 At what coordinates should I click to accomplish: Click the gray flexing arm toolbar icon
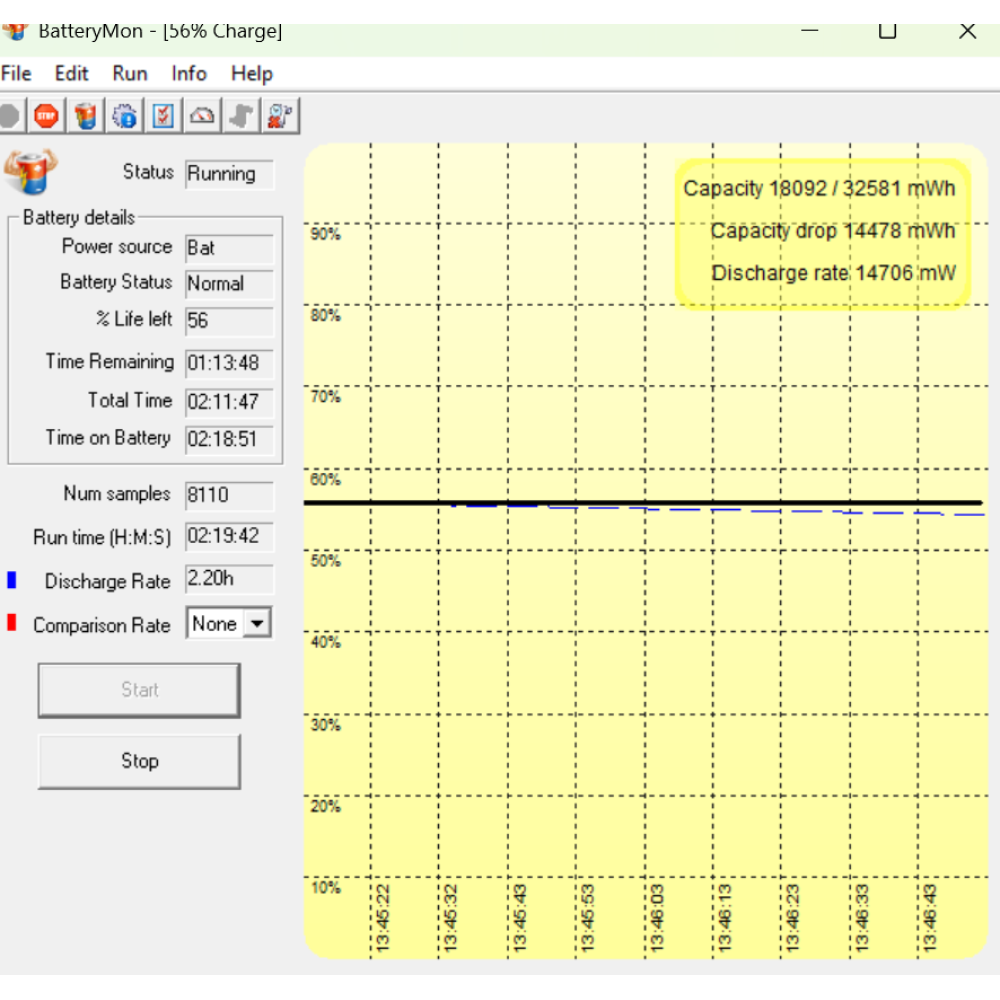[240, 116]
